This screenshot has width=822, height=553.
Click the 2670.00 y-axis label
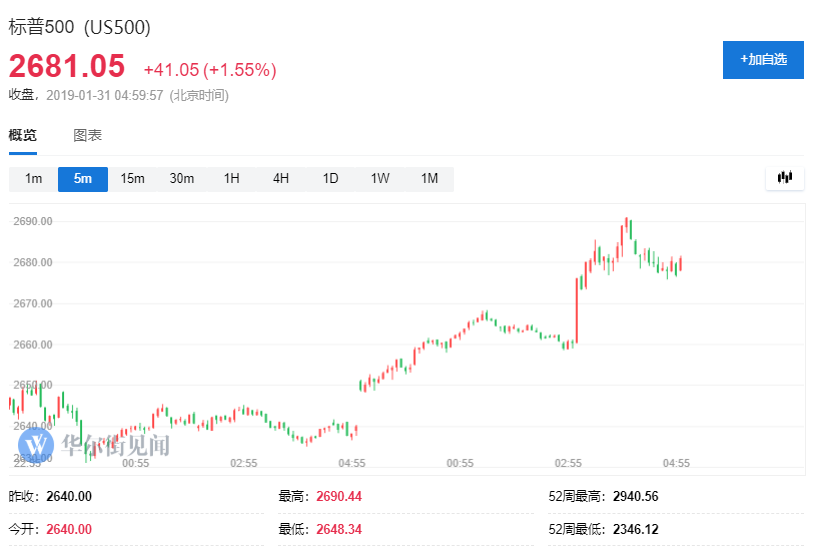tap(33, 303)
